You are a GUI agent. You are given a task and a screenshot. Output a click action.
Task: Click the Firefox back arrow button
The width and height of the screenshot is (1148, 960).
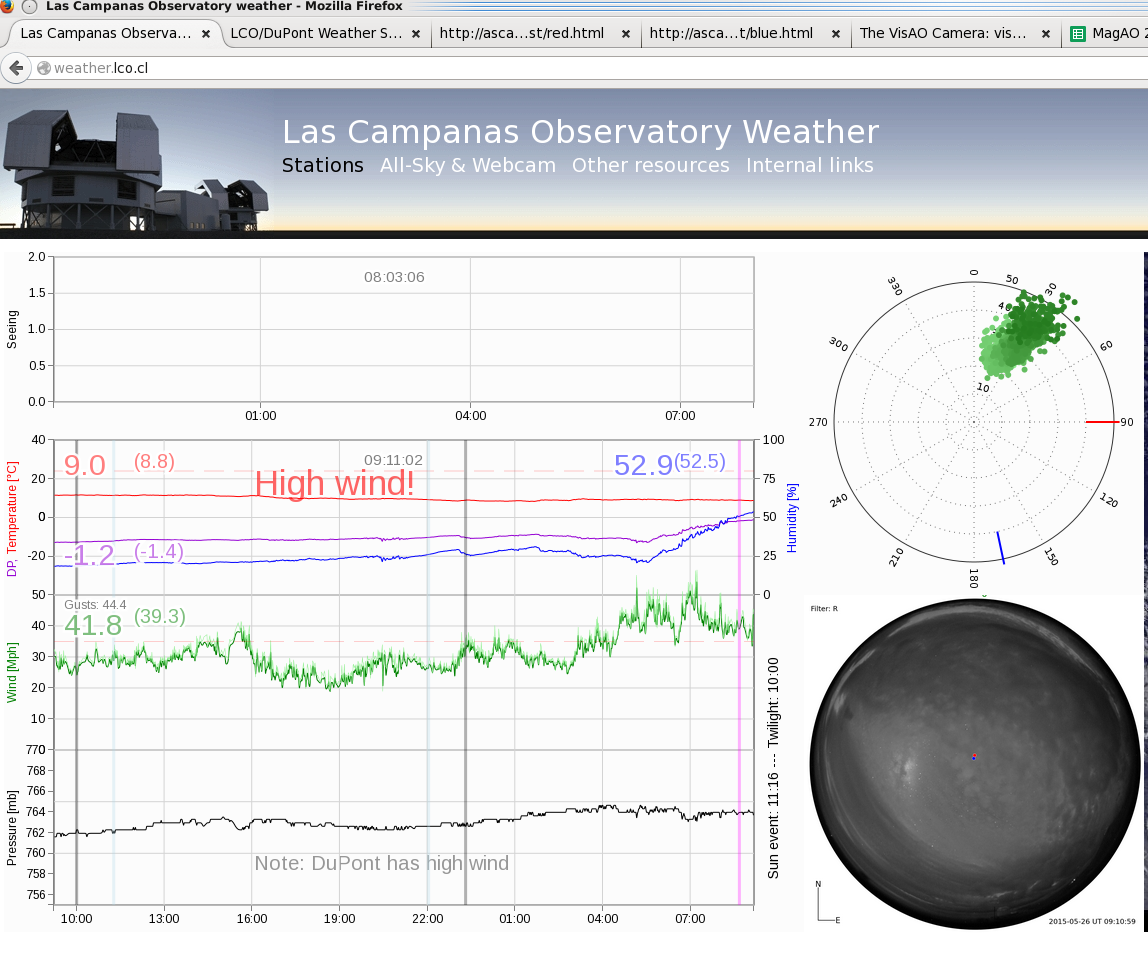pos(16,68)
